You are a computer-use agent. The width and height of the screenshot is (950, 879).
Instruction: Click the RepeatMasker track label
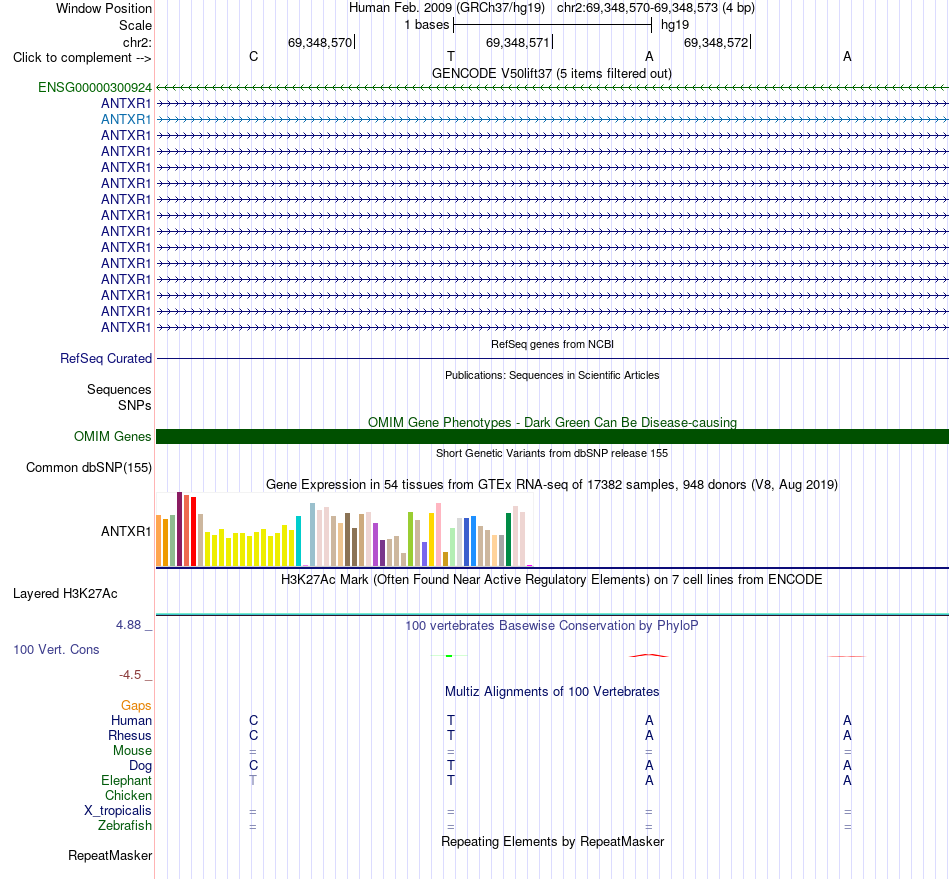pos(110,855)
